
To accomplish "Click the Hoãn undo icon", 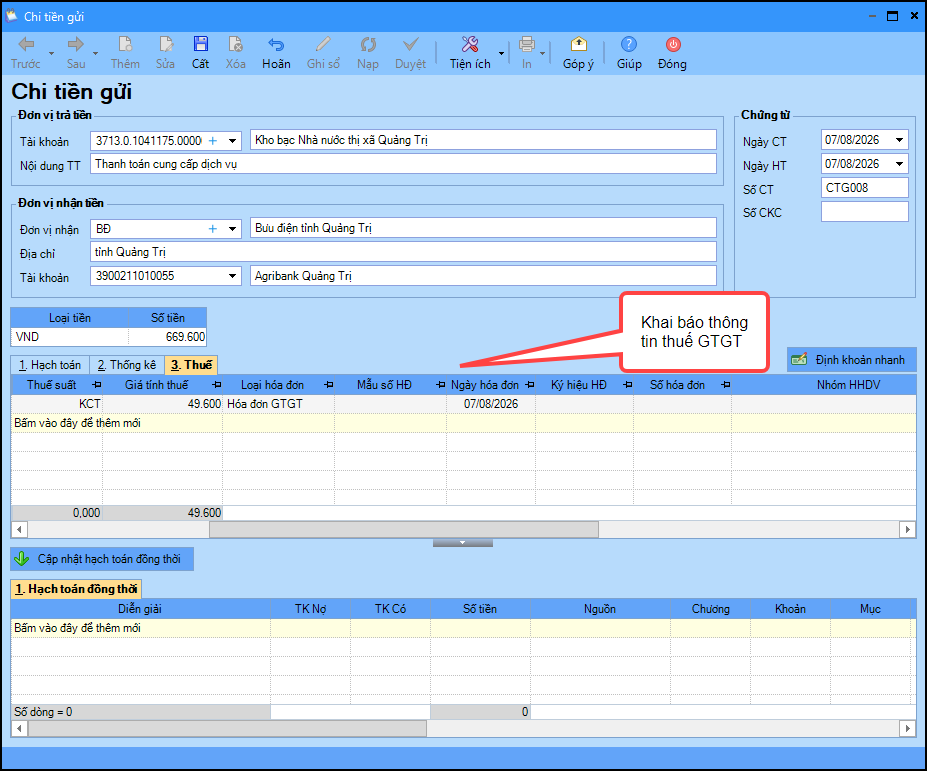I will click(x=276, y=44).
